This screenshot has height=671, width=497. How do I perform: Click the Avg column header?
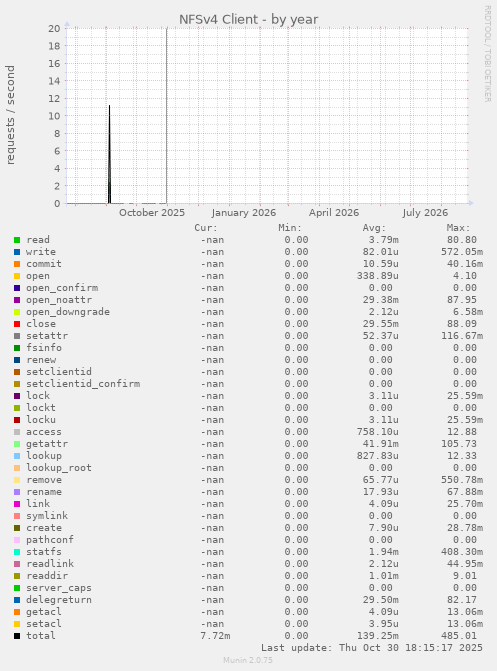pyautogui.click(x=374, y=228)
